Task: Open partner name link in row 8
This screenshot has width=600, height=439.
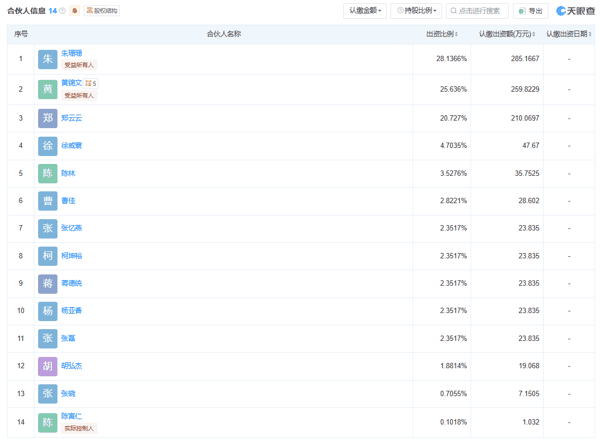Action: pos(72,256)
